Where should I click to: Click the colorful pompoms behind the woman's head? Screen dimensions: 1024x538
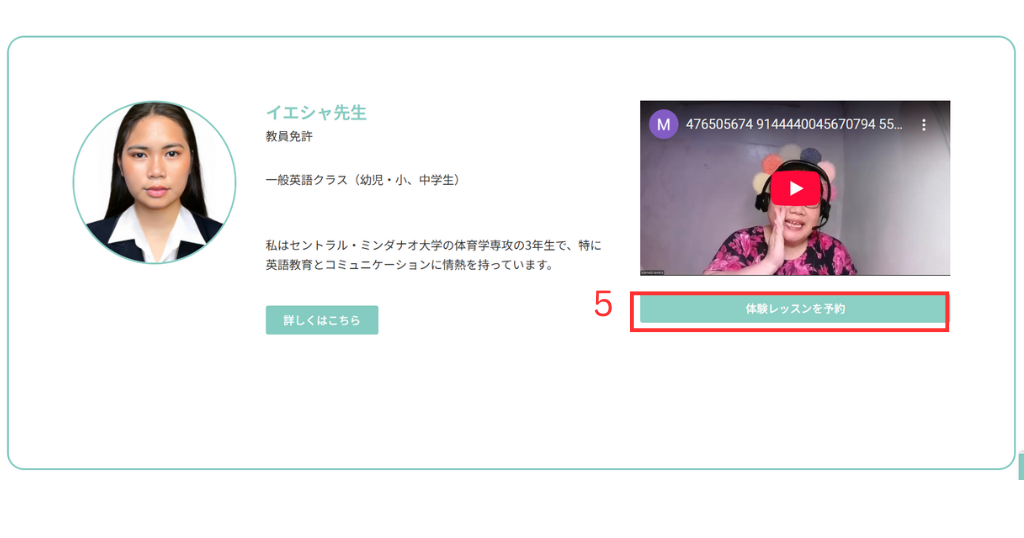tap(792, 163)
